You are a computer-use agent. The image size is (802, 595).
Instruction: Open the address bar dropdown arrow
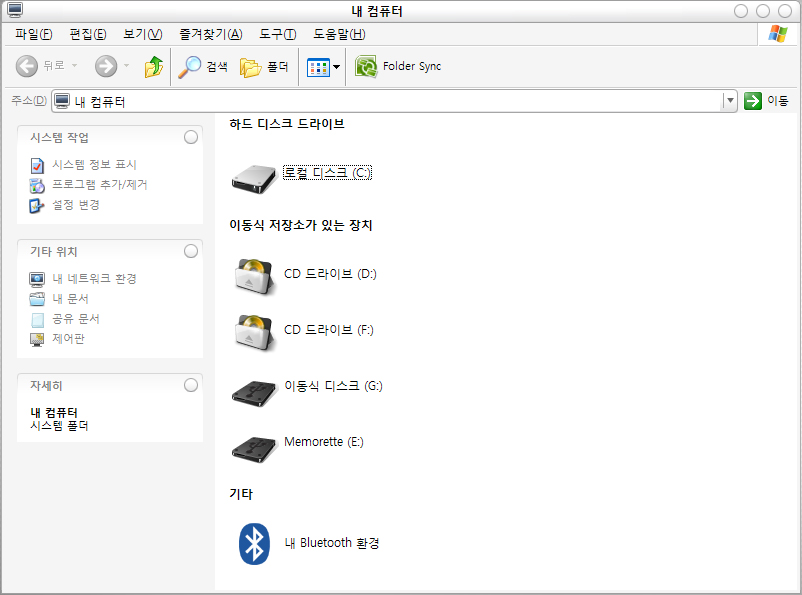(x=730, y=101)
